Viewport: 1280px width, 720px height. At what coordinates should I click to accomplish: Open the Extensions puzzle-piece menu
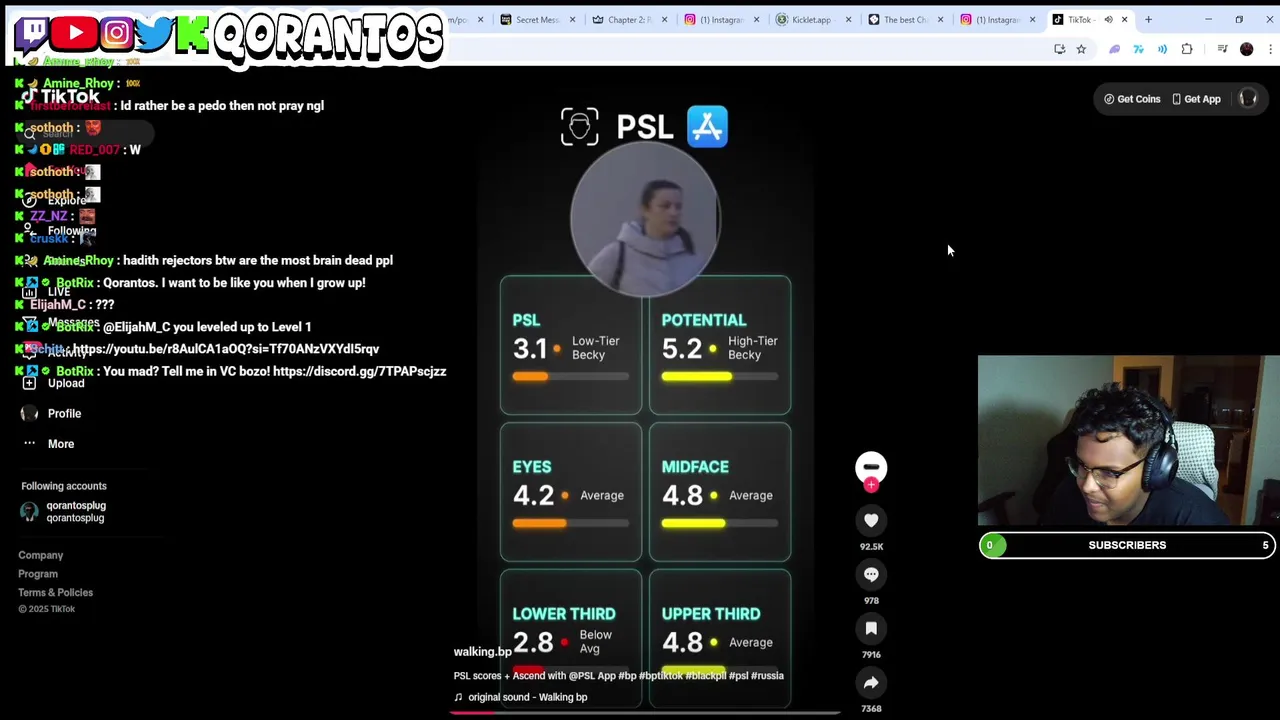[1187, 49]
